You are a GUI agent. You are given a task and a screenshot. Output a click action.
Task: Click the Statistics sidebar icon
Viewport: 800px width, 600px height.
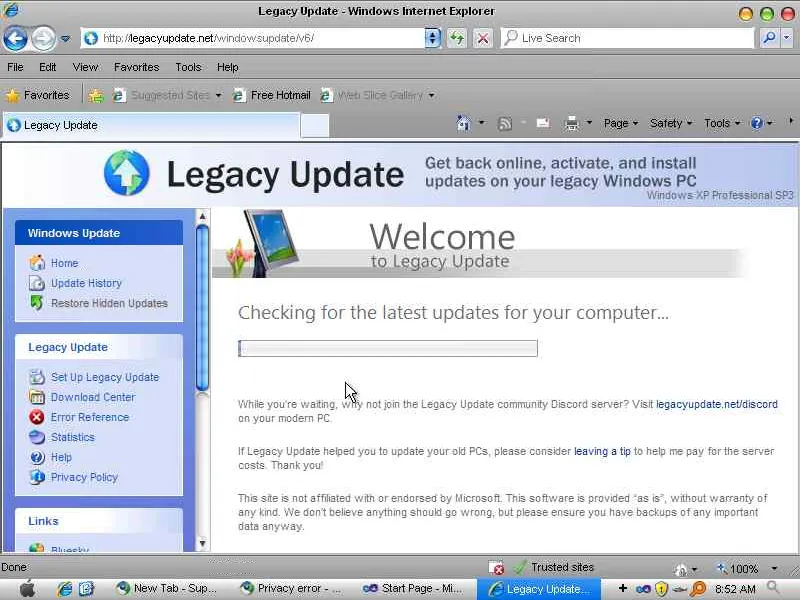click(x=37, y=437)
